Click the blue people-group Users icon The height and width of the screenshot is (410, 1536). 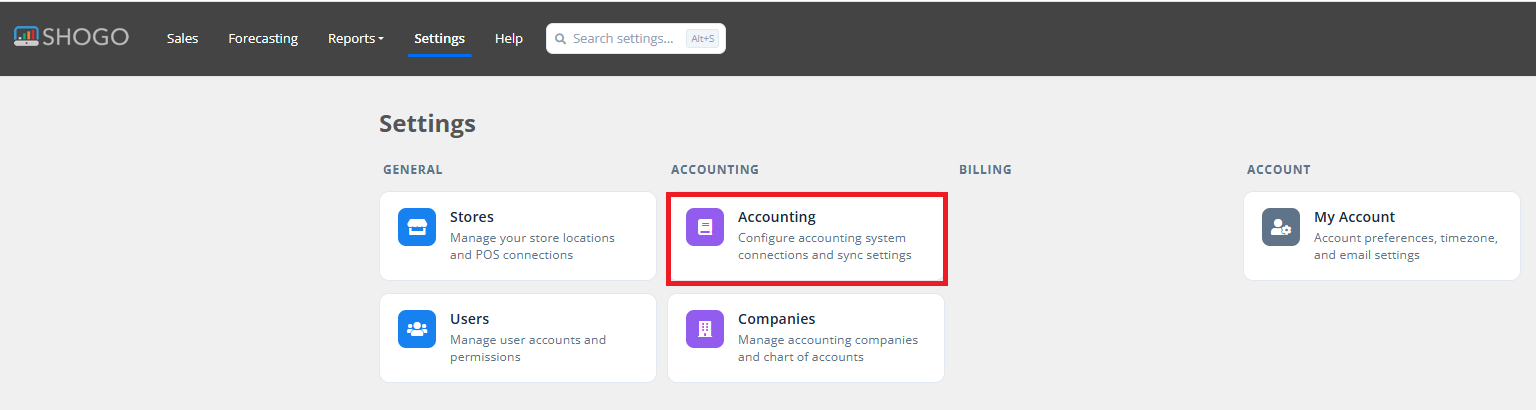pyautogui.click(x=417, y=329)
